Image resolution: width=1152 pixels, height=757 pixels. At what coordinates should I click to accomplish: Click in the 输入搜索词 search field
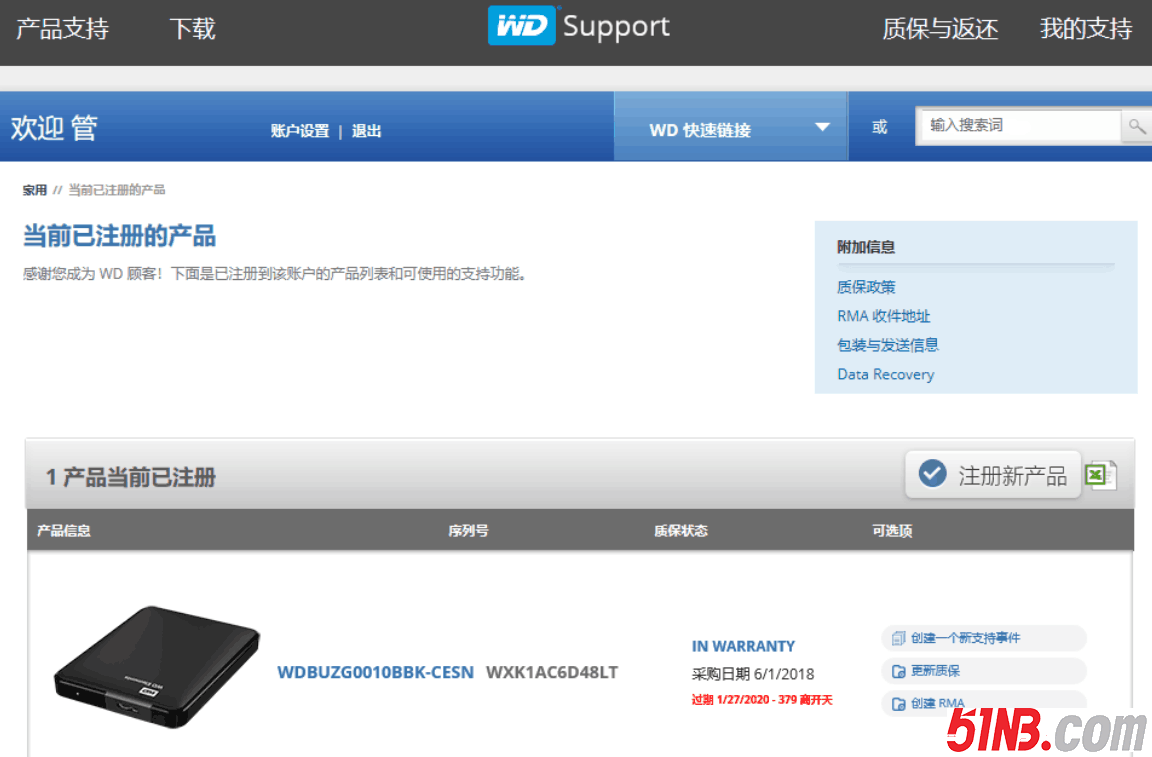tap(1018, 126)
